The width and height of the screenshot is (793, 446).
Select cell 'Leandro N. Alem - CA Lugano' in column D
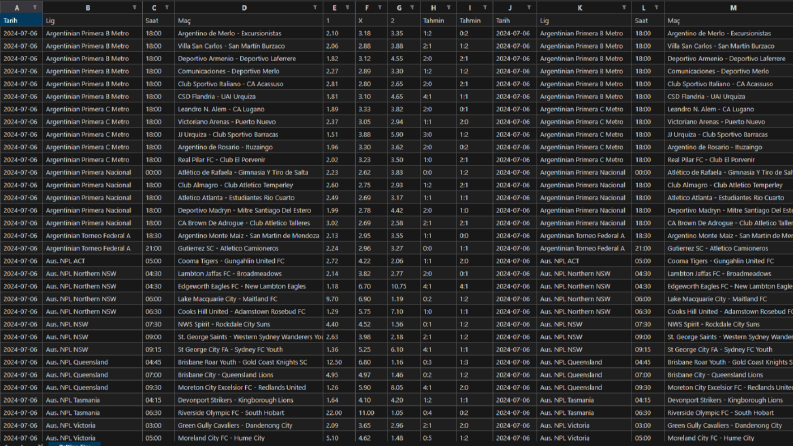coord(249,109)
